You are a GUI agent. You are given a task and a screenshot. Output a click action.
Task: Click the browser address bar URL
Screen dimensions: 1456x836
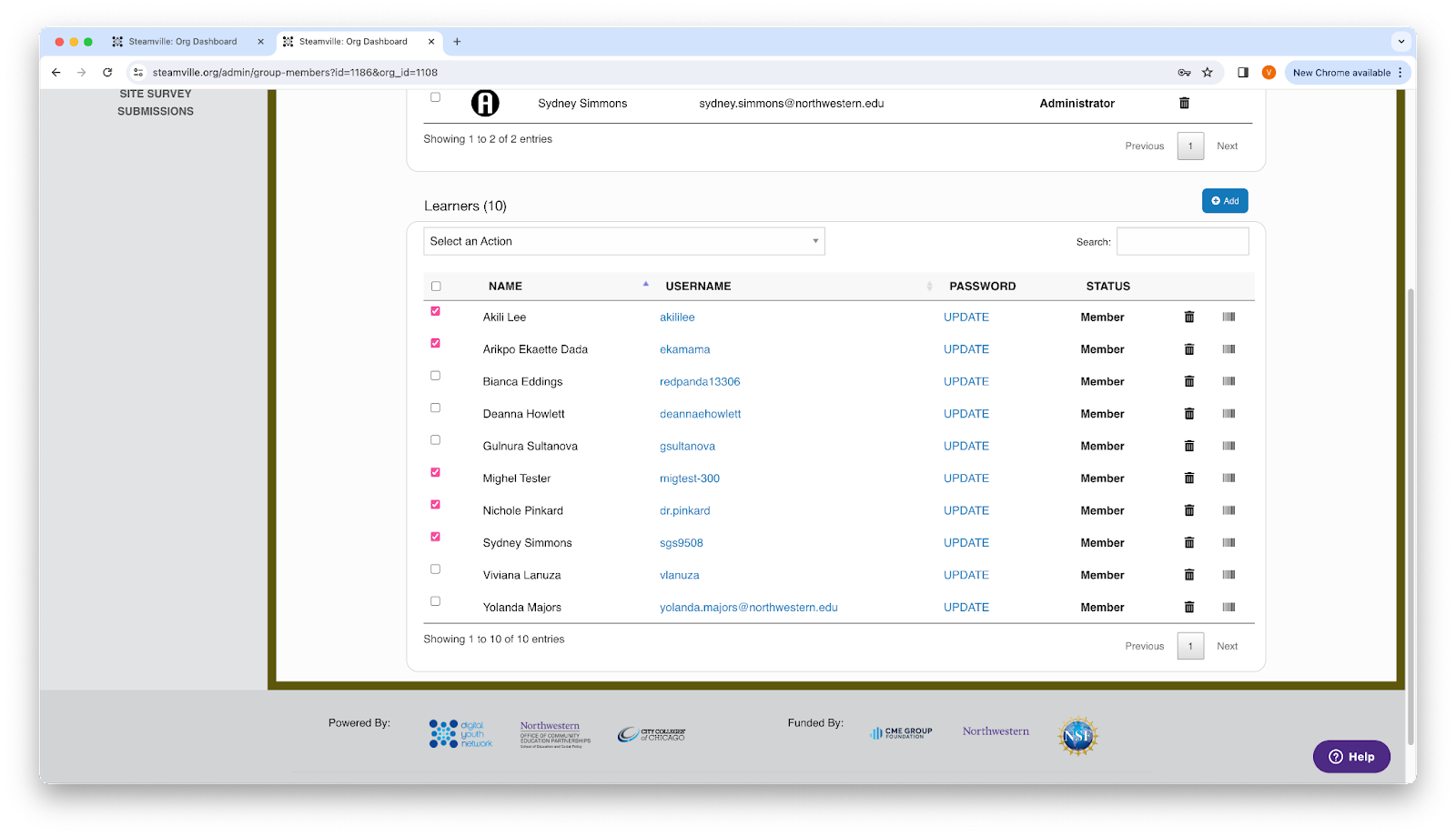tap(295, 72)
